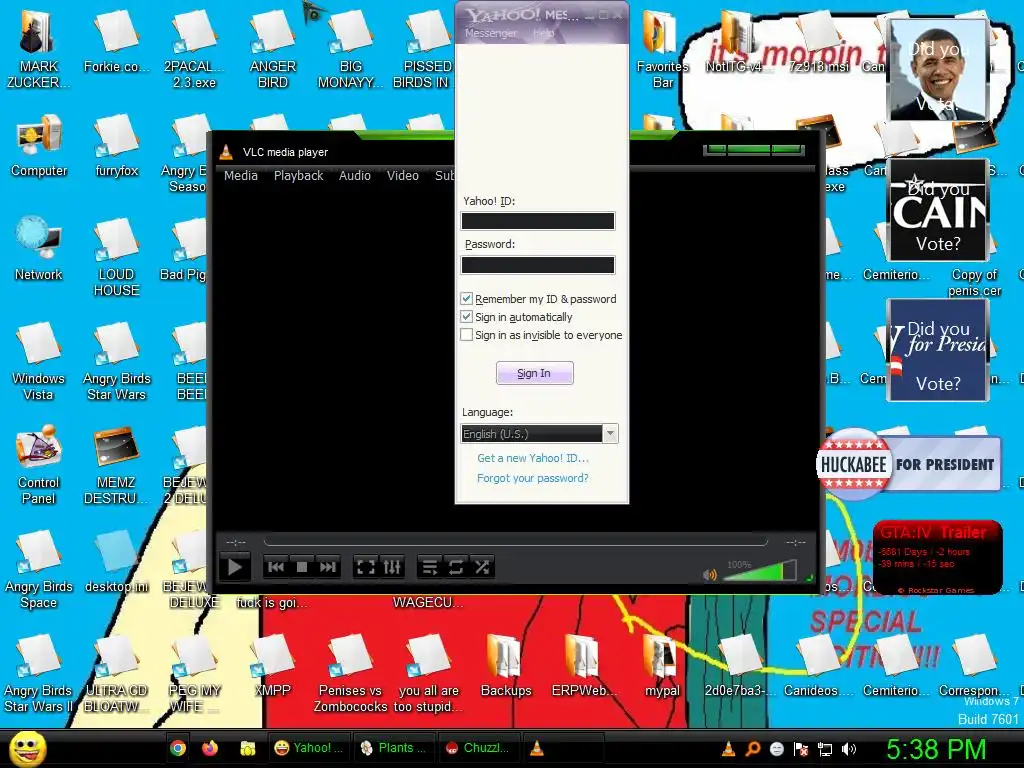Open the folder icon pinned on the taskbar
1024x768 pixels.
click(x=248, y=748)
